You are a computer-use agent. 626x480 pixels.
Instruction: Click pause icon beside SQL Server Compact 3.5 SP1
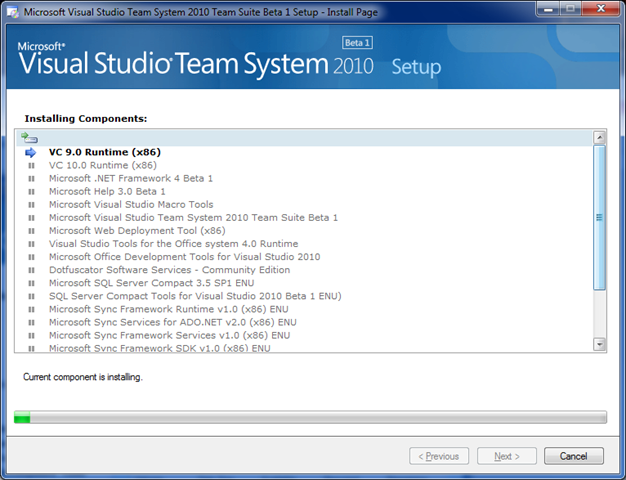(31, 284)
